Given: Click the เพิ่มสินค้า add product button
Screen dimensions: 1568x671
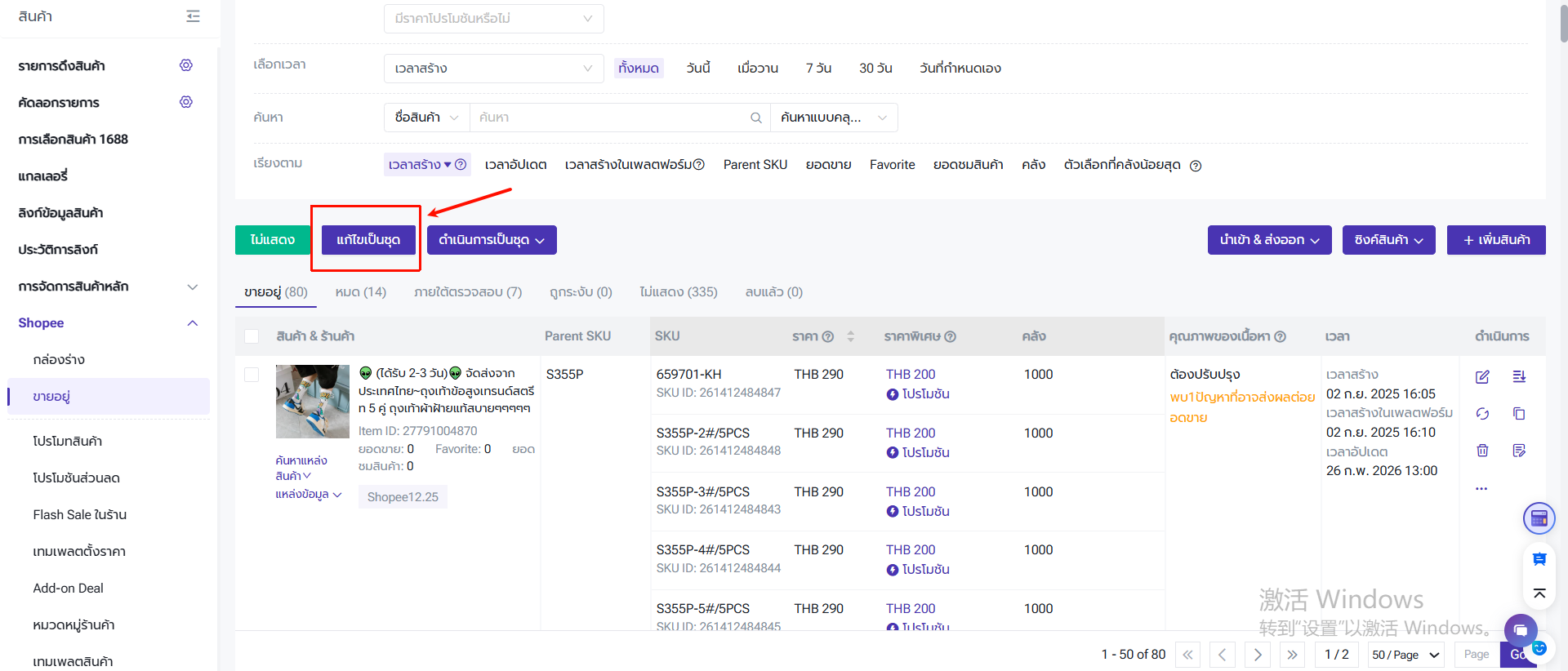Looking at the screenshot, I should coord(1496,240).
